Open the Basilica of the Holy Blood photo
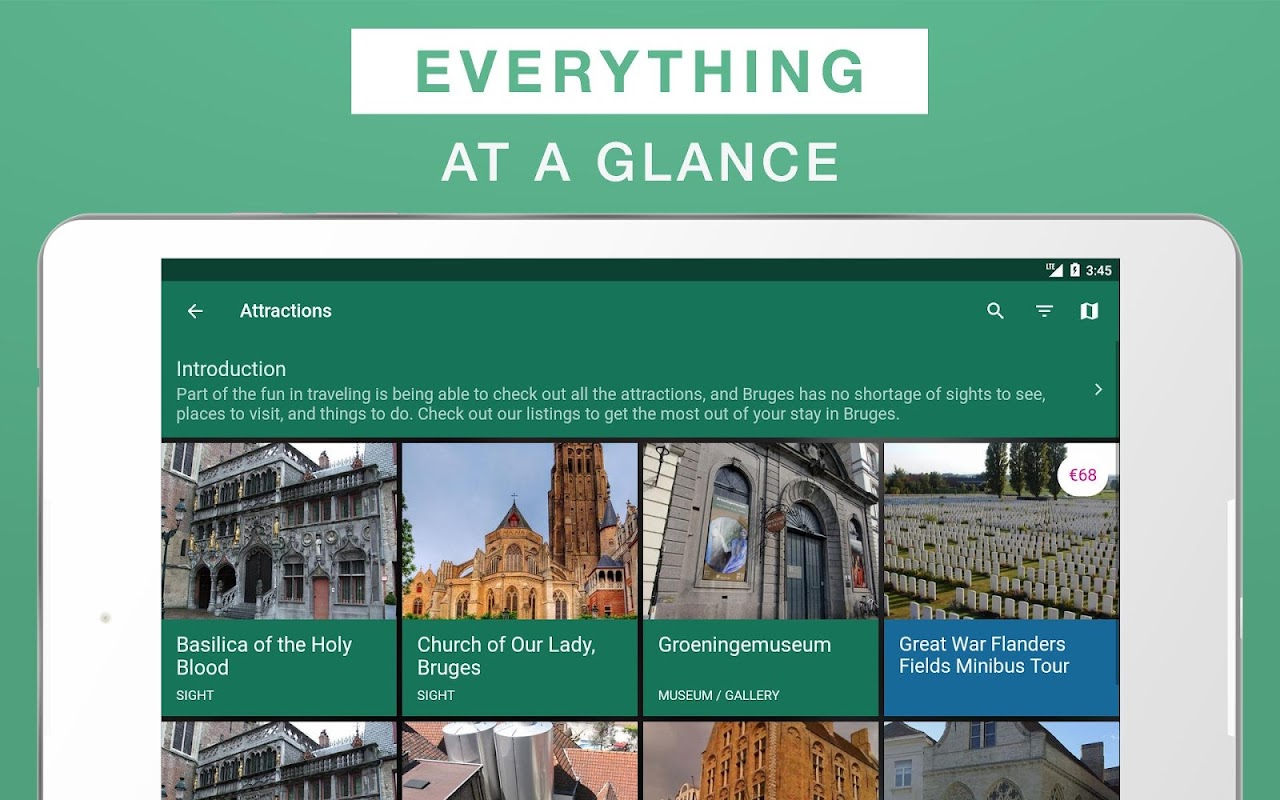1280x800 pixels. click(x=279, y=531)
